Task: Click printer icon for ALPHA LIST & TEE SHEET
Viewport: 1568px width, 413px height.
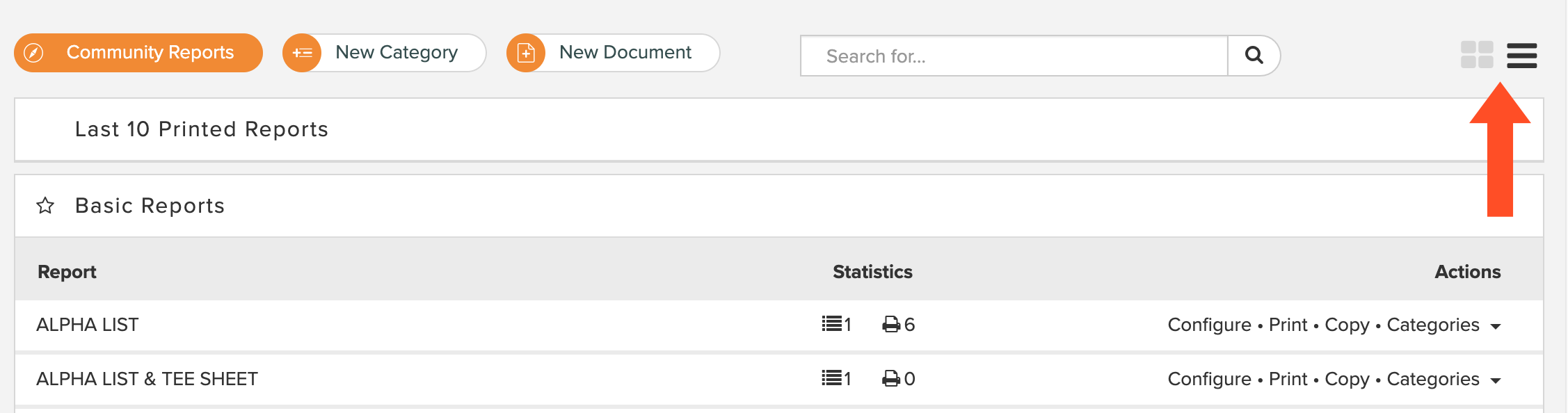Action: pyautogui.click(x=891, y=378)
